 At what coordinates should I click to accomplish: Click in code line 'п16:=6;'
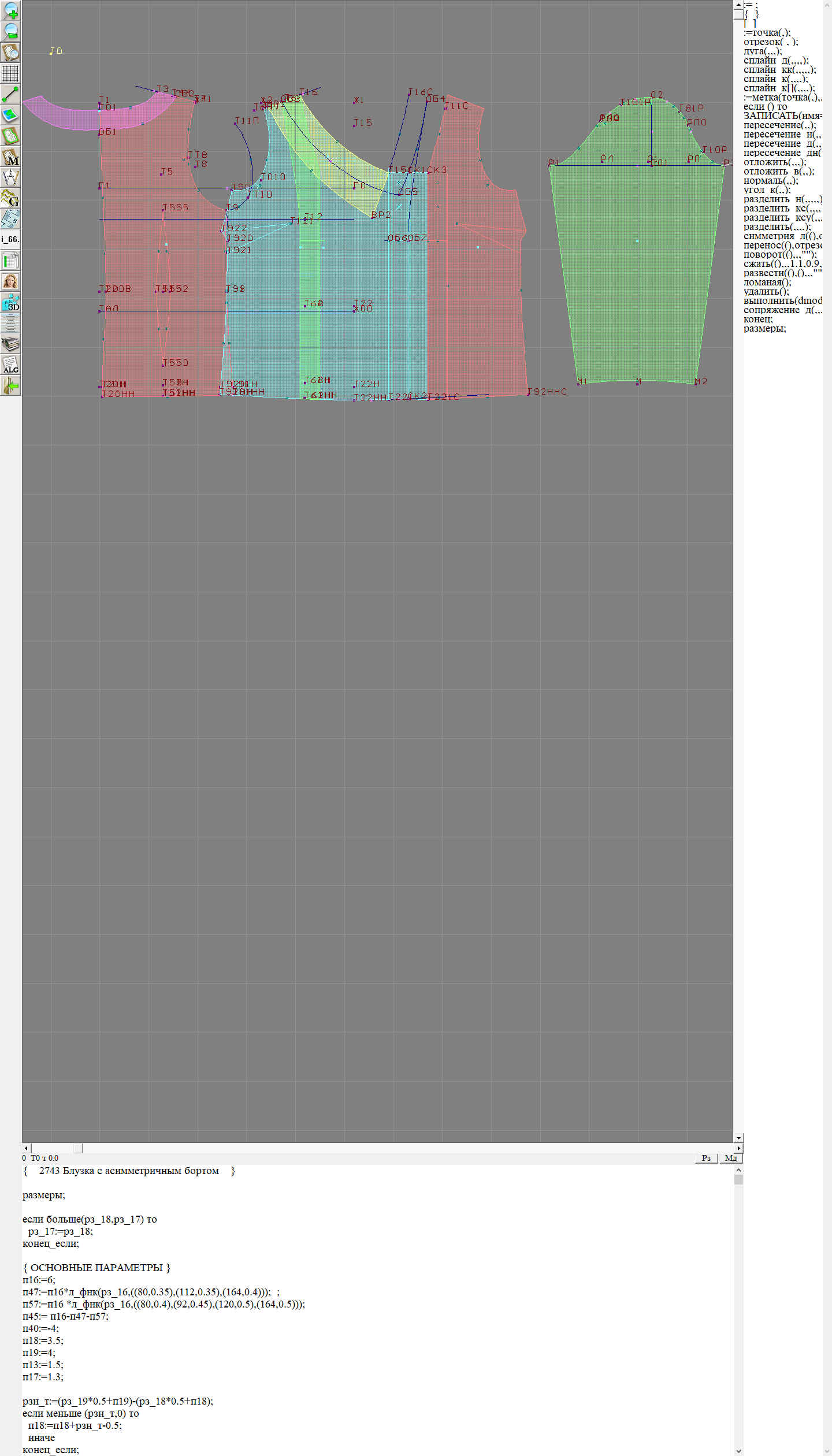point(39,1280)
